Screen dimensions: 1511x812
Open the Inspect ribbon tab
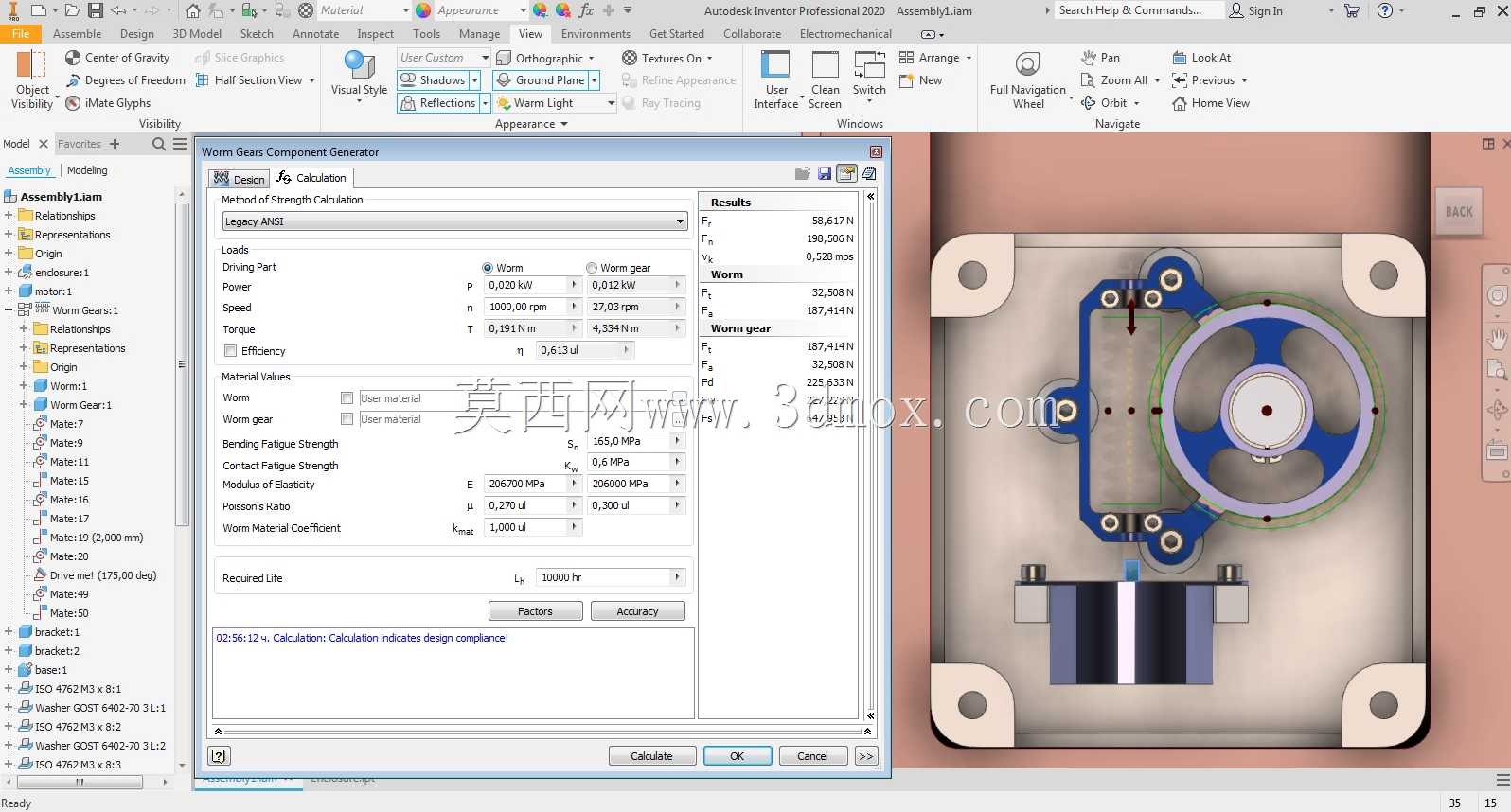coord(376,34)
